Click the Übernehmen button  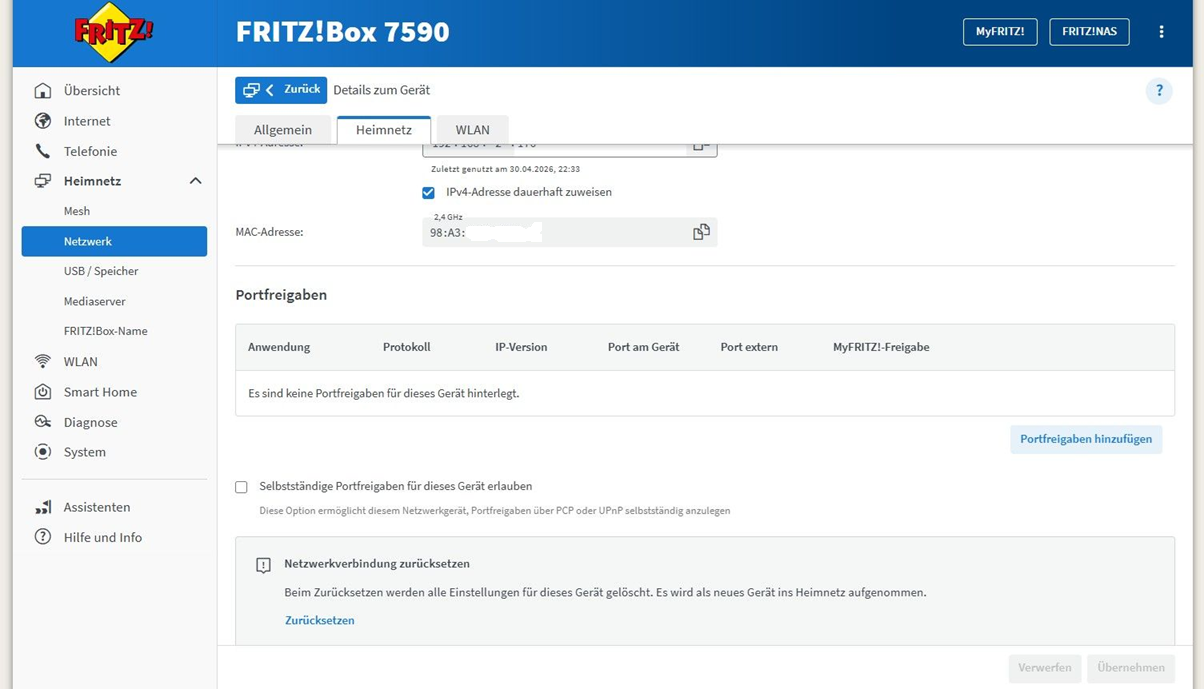[1130, 667]
